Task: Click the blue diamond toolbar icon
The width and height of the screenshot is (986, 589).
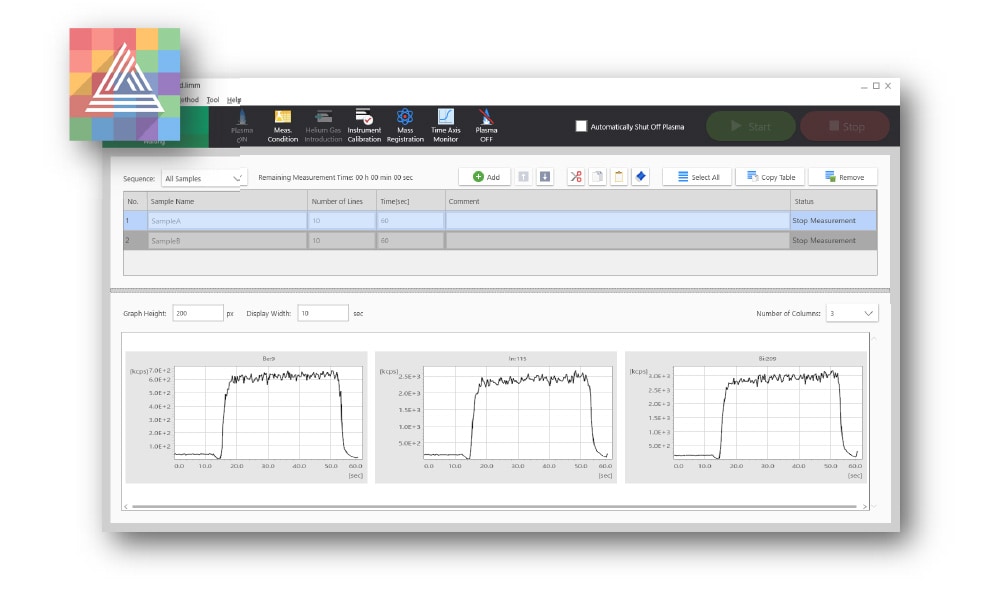Action: tap(641, 176)
